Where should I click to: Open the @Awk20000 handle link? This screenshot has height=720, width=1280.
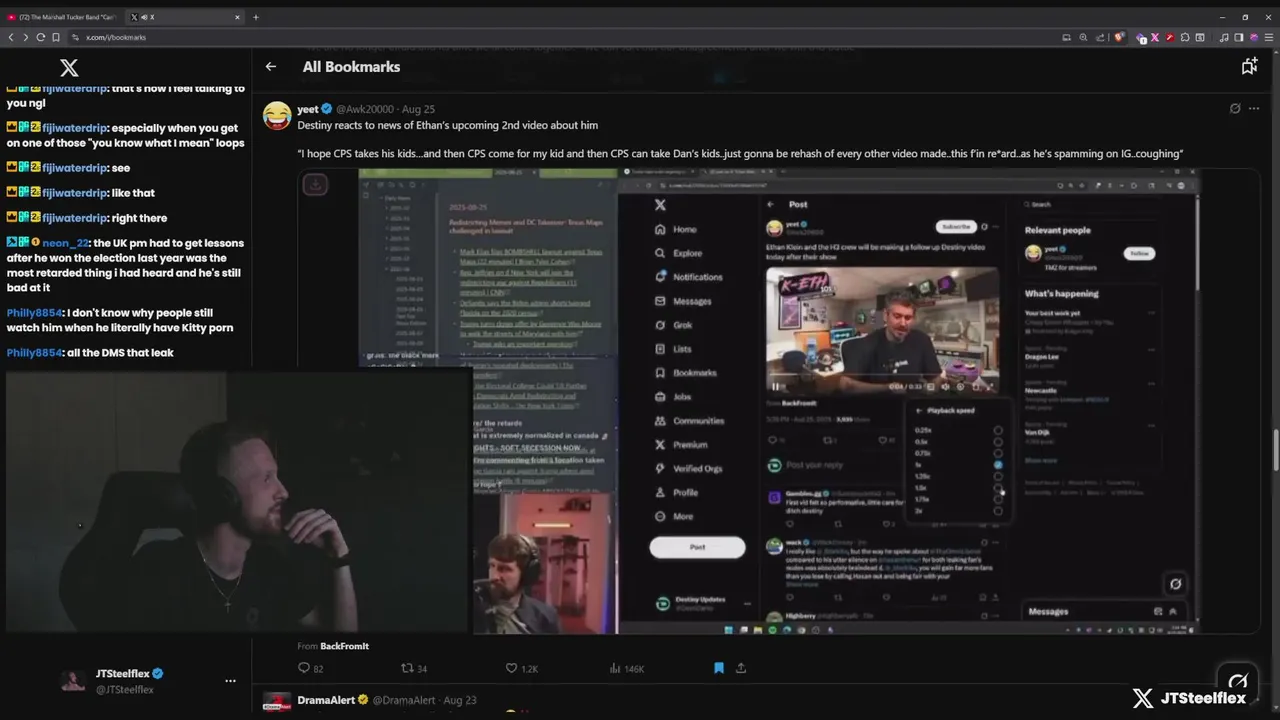pyautogui.click(x=364, y=109)
